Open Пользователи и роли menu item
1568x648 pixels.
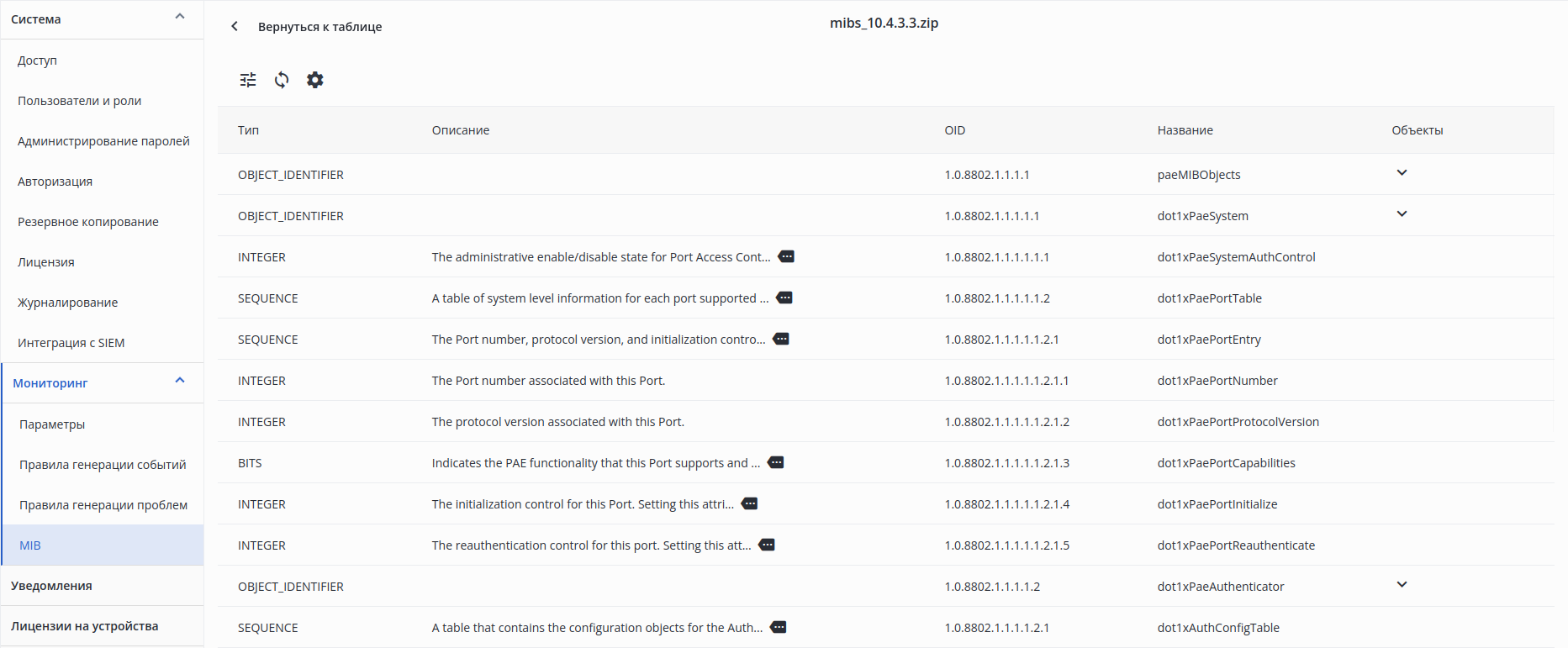point(79,101)
